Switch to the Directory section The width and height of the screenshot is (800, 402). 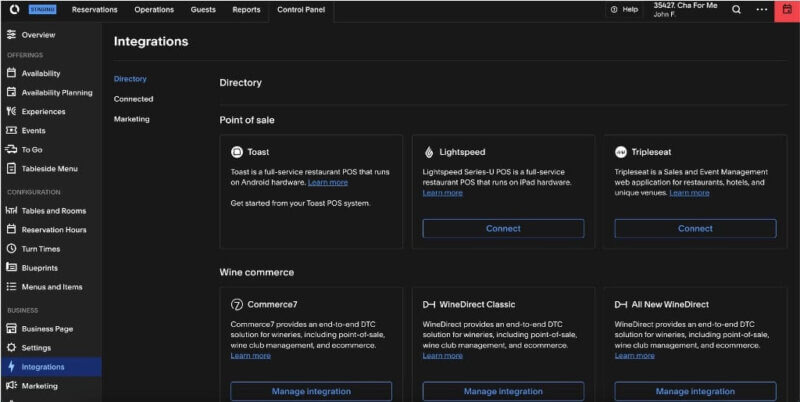tap(130, 79)
